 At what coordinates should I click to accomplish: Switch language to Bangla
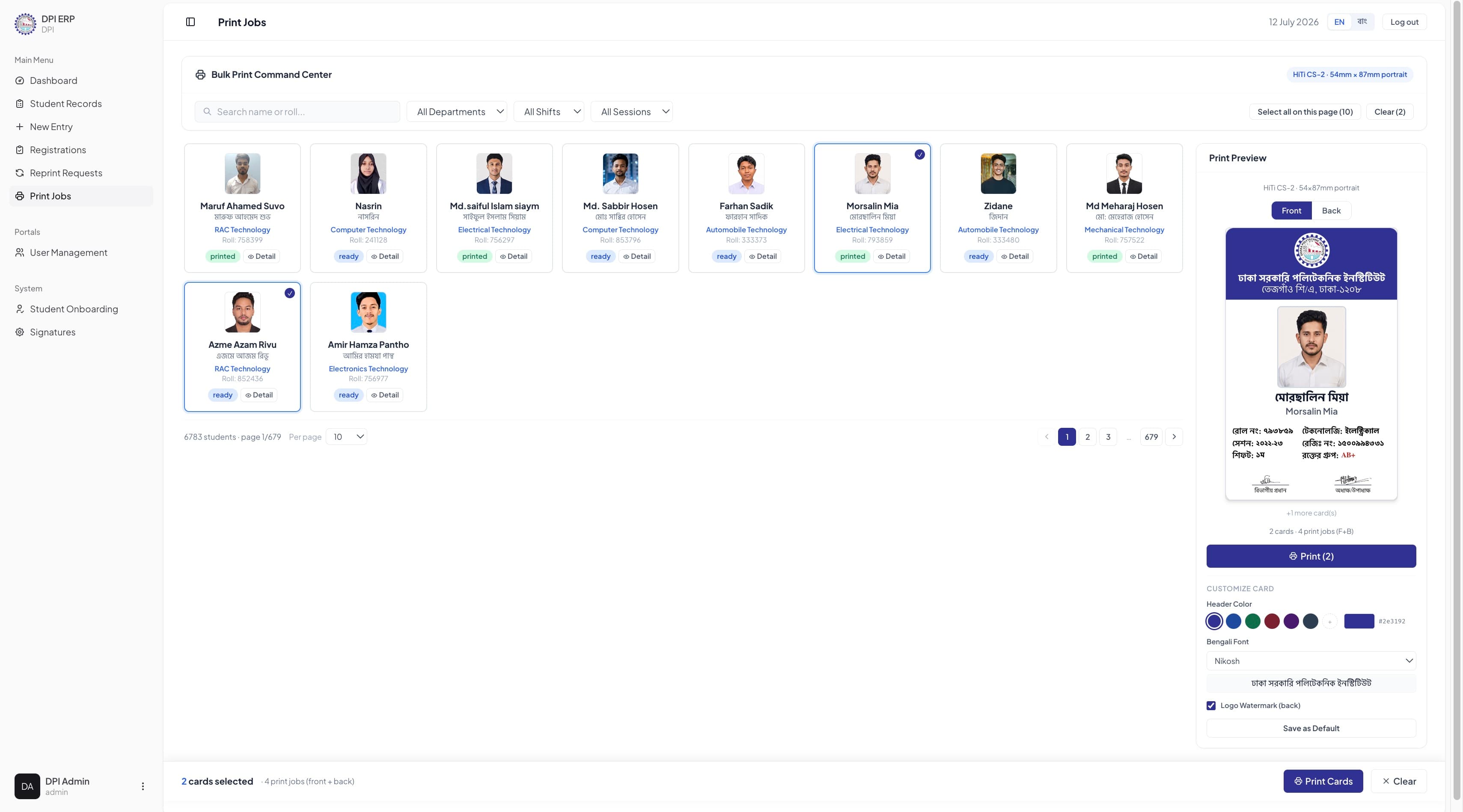[x=1362, y=21]
